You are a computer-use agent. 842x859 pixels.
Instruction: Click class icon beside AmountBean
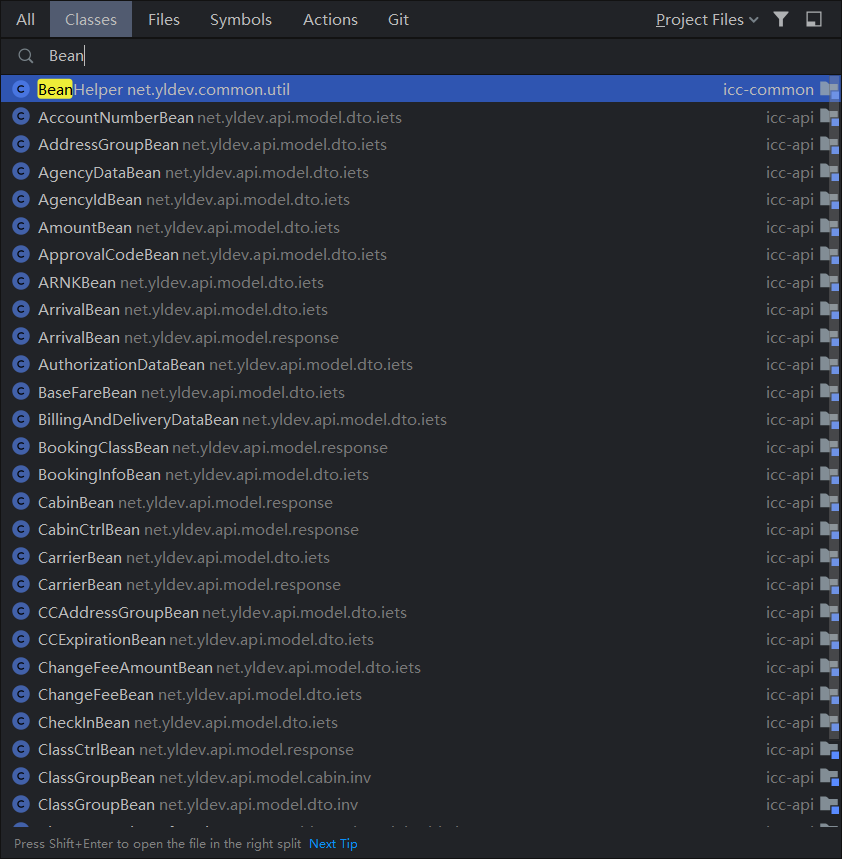(21, 226)
